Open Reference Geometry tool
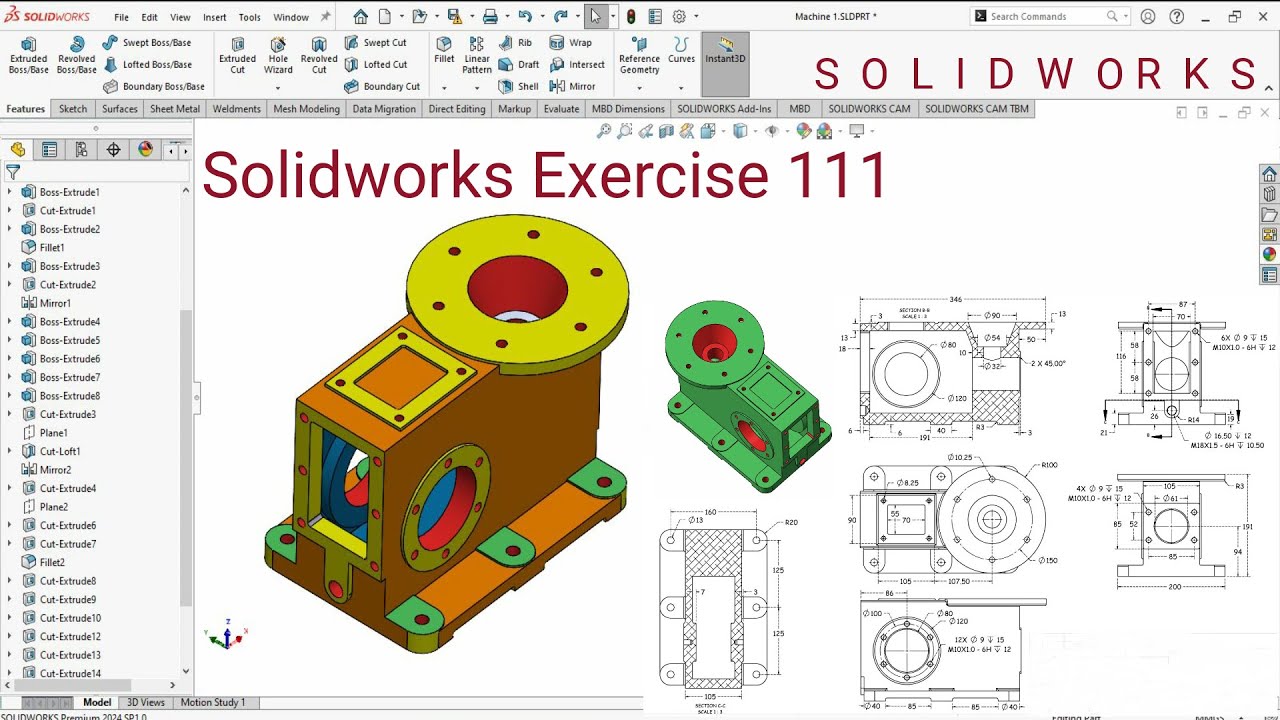The width and height of the screenshot is (1280, 720). click(639, 56)
